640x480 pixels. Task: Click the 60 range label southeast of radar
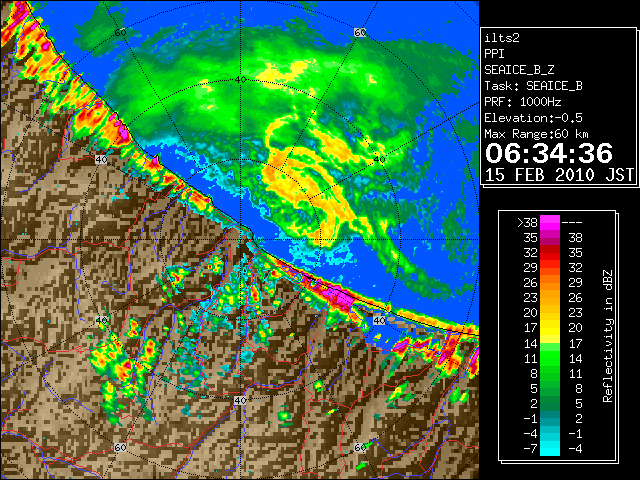tap(360, 447)
